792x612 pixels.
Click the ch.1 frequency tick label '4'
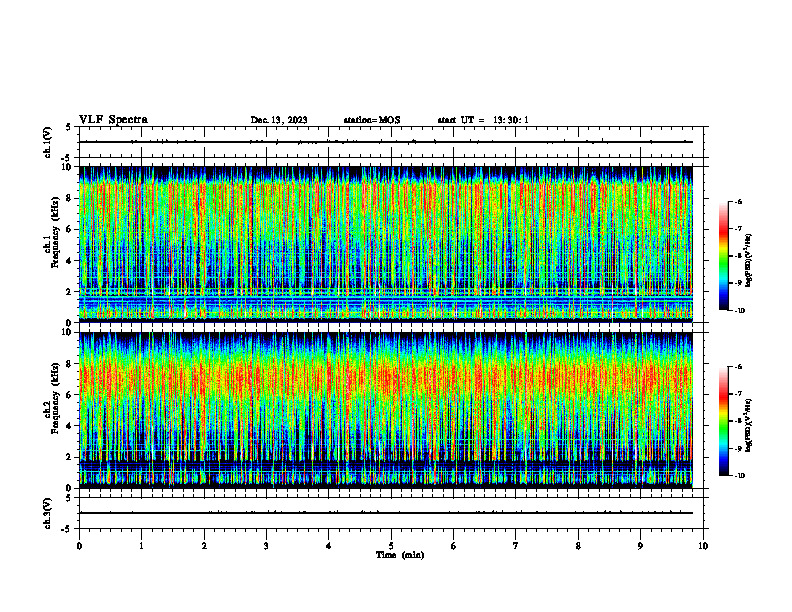click(x=70, y=261)
